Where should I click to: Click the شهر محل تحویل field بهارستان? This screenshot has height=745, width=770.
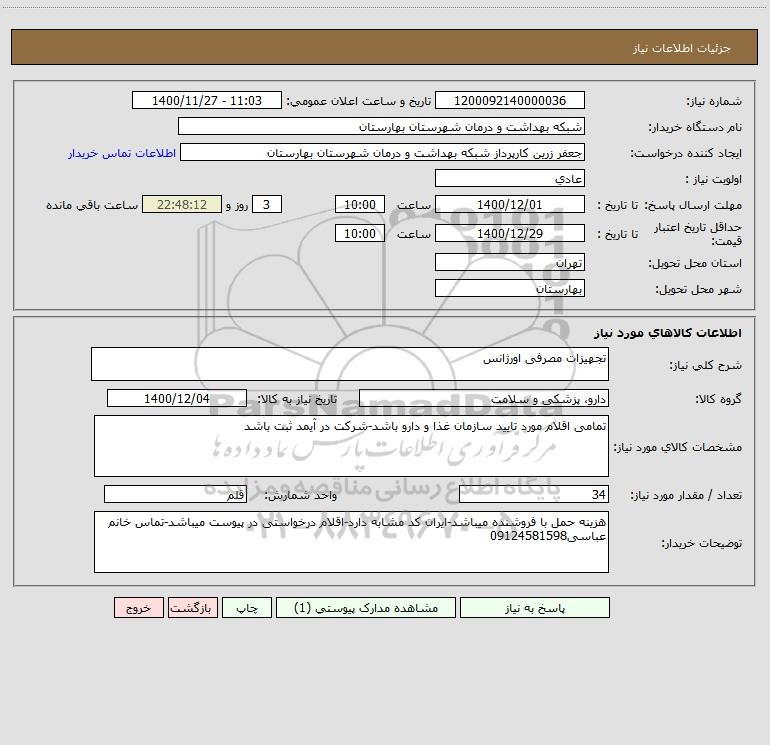click(510, 289)
